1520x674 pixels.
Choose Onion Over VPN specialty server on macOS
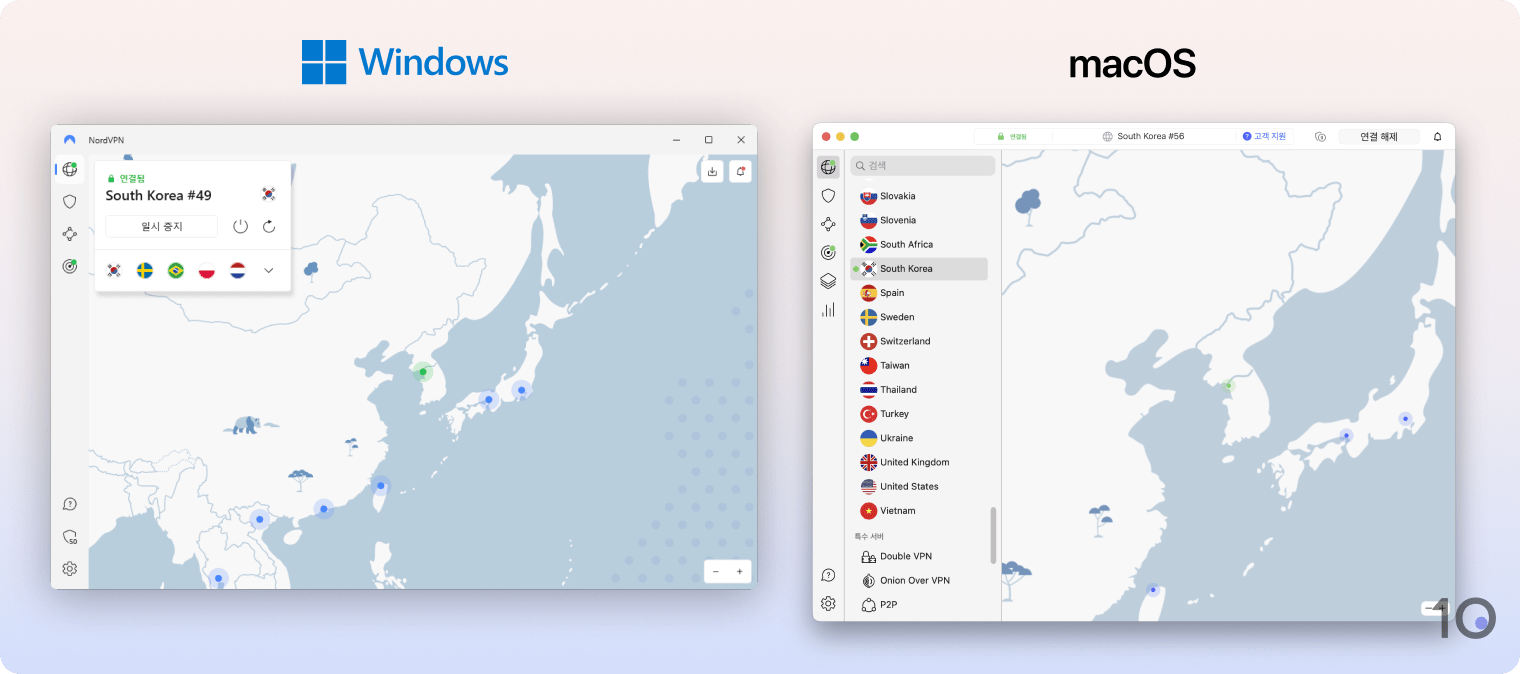click(919, 580)
